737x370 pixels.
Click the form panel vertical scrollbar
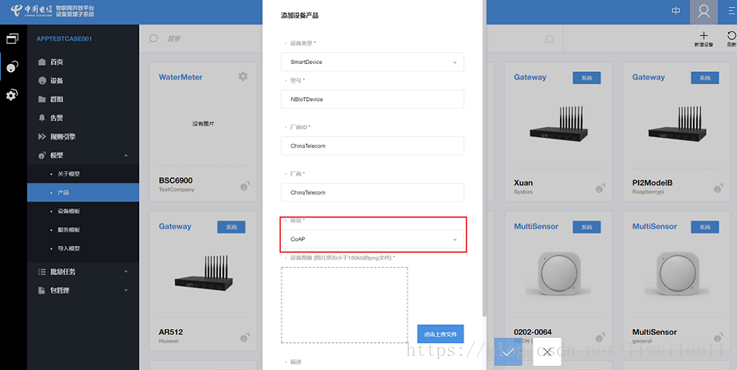484,157
